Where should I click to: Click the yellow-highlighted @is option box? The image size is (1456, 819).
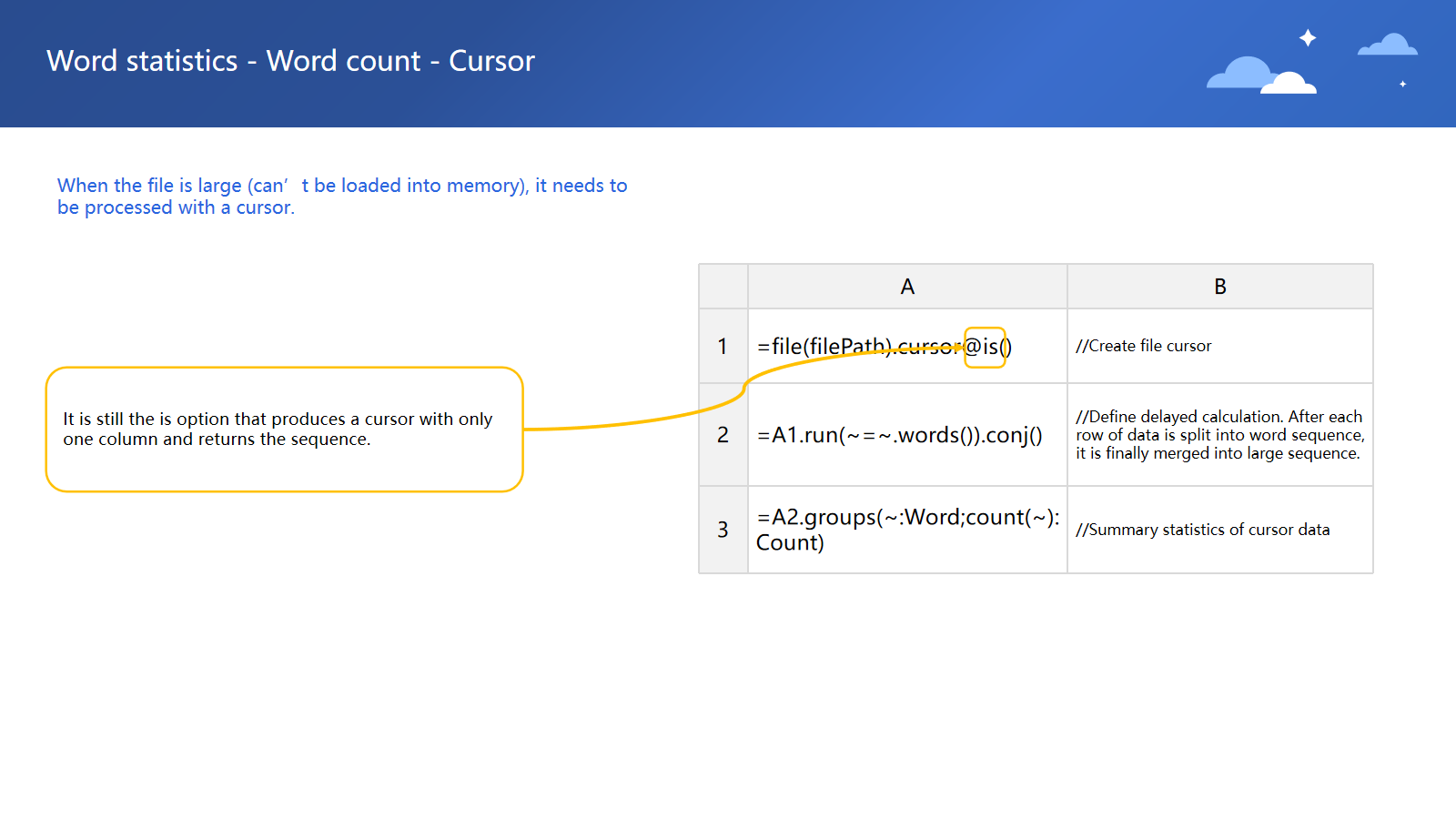pyautogui.click(x=985, y=347)
